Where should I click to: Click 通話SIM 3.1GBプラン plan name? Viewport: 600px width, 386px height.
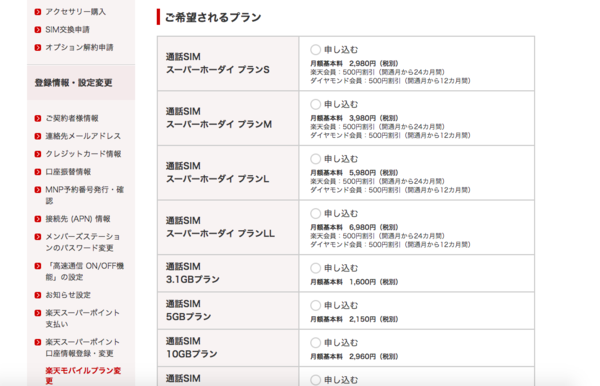click(x=192, y=273)
